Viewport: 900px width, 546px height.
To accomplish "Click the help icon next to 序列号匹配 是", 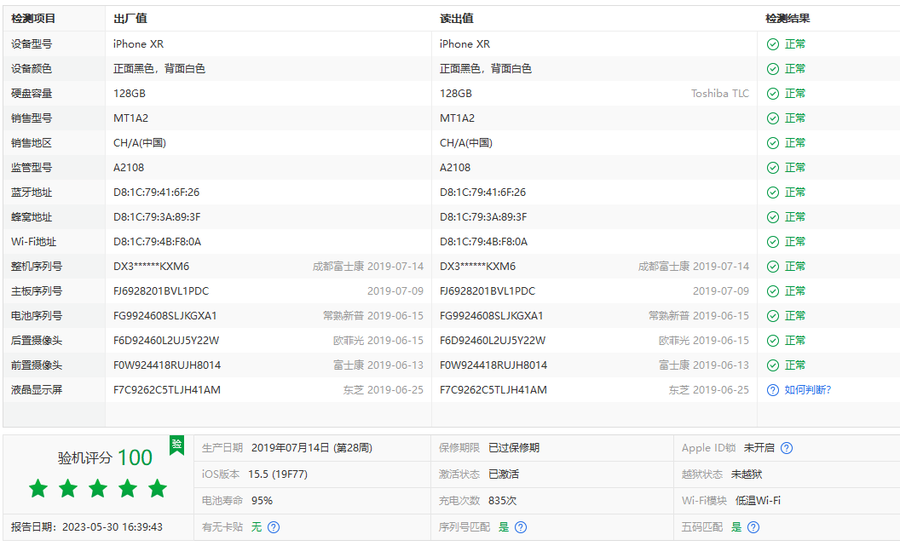I will (521, 527).
